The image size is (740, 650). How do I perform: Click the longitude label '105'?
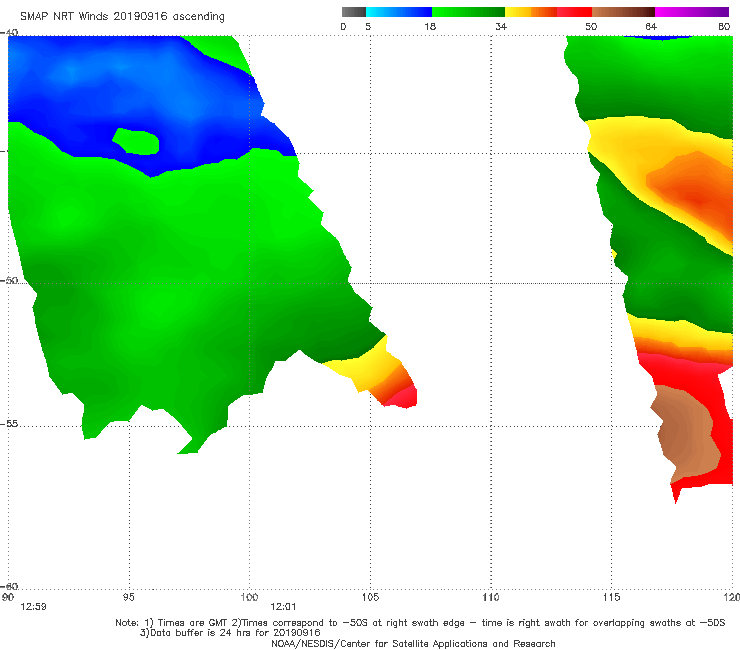coord(370,597)
